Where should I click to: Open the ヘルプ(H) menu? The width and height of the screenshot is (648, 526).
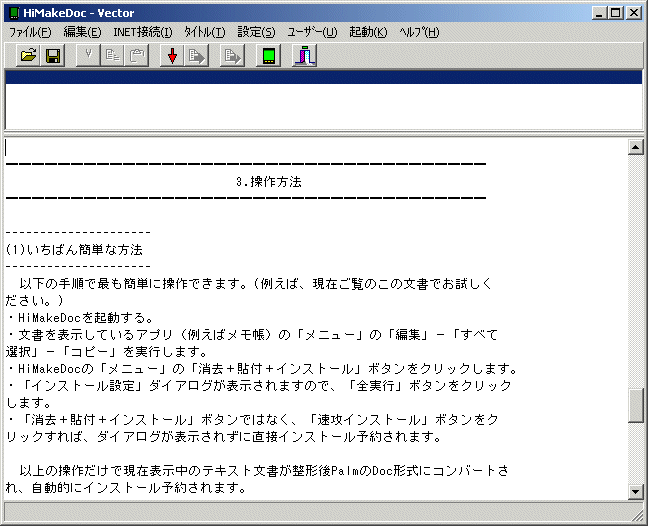click(x=419, y=32)
